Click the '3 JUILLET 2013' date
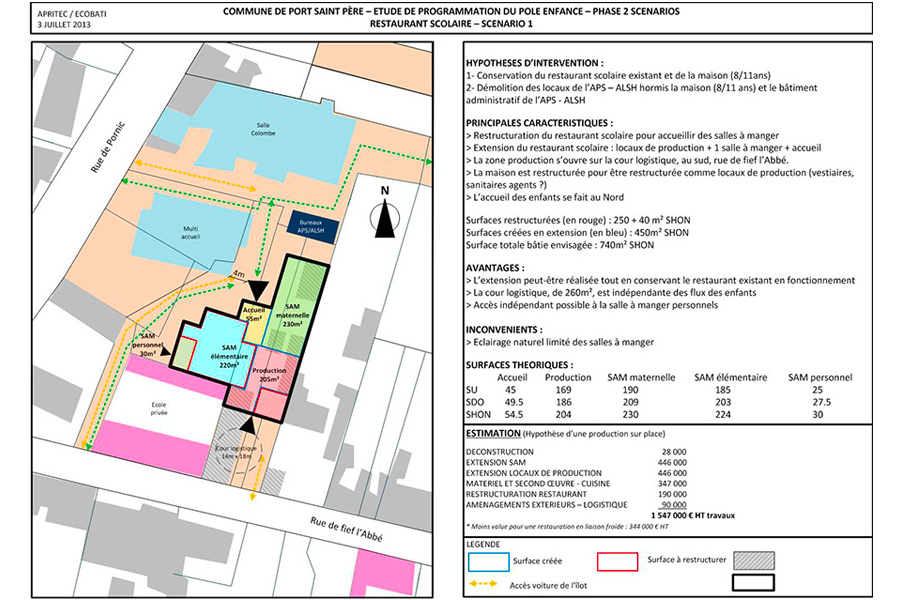This screenshot has height=600, width=900. pos(64,24)
